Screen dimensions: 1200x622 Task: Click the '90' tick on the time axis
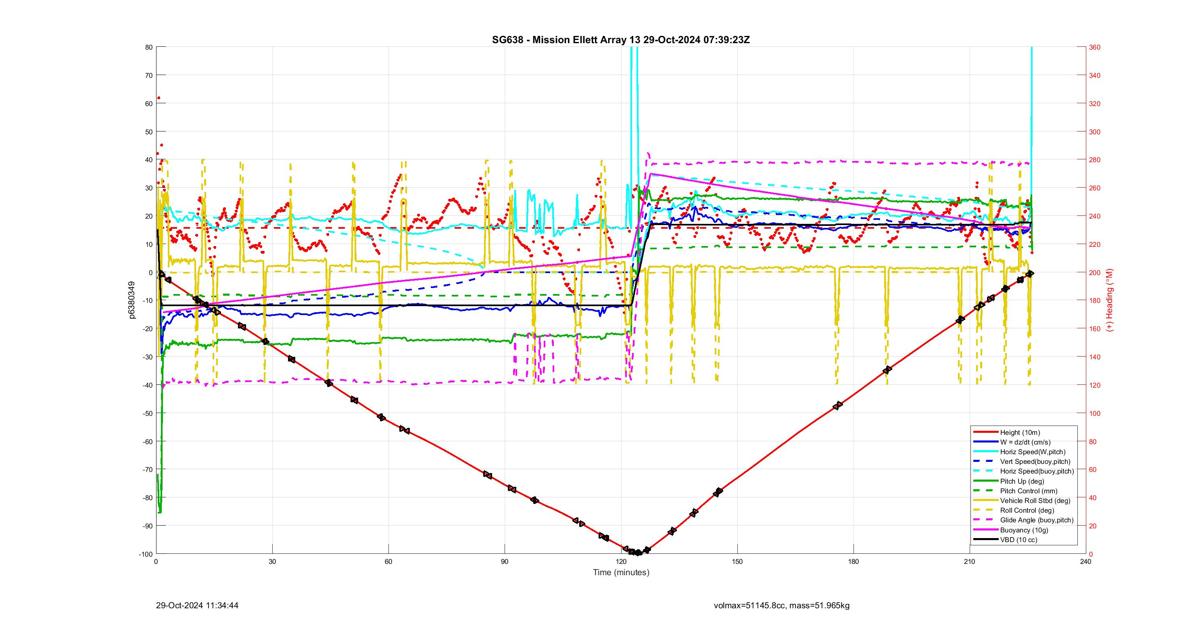[x=505, y=562]
